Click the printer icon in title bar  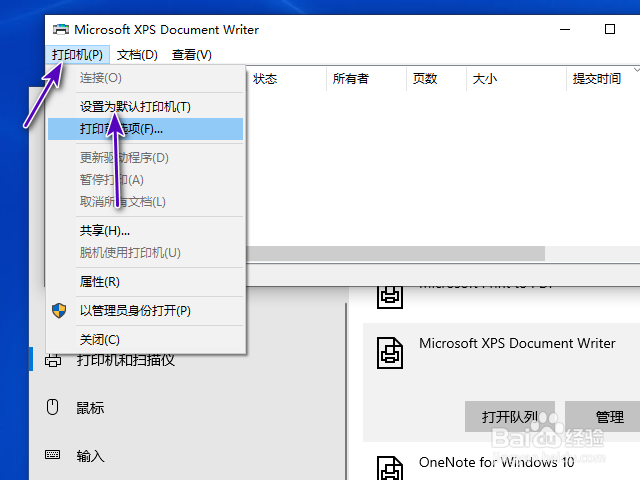click(61, 29)
